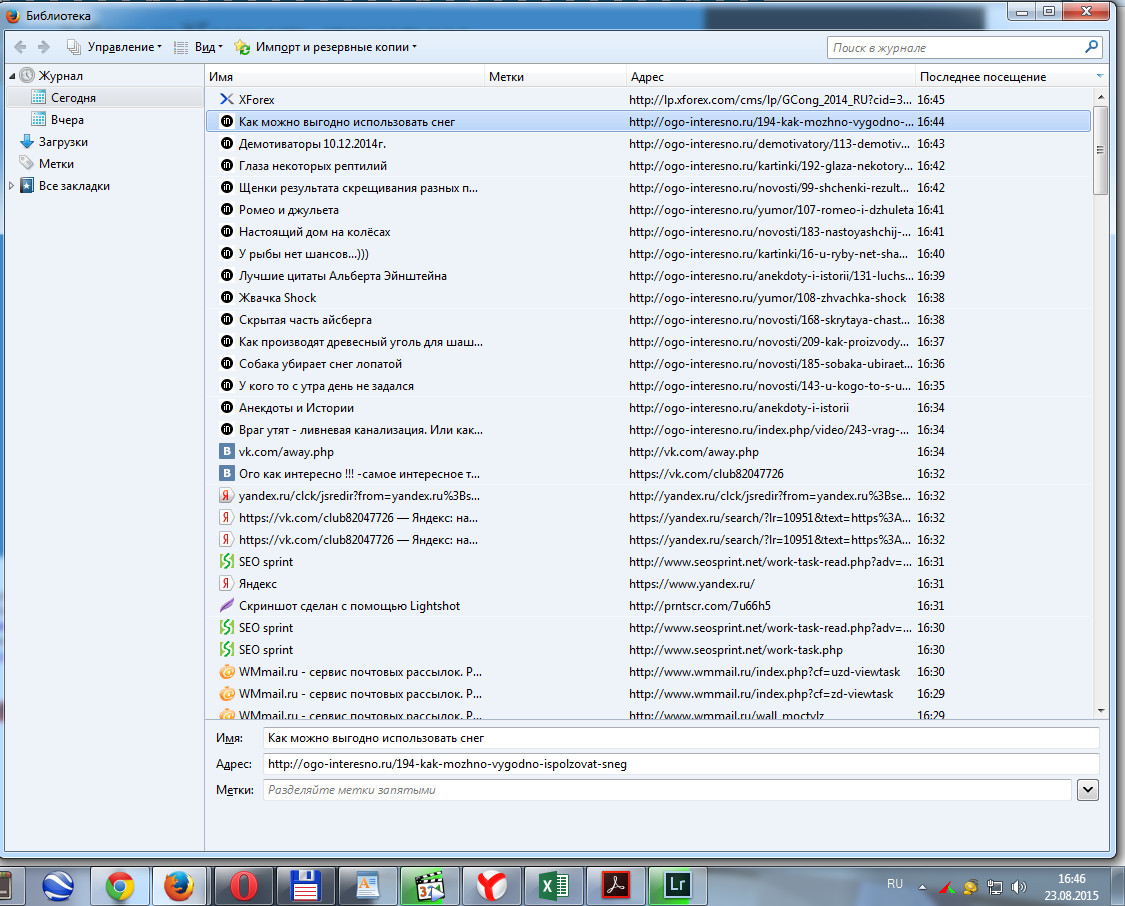This screenshot has width=1125, height=906.
Task: Select Ромео и джульета entry
Action: 648,209
